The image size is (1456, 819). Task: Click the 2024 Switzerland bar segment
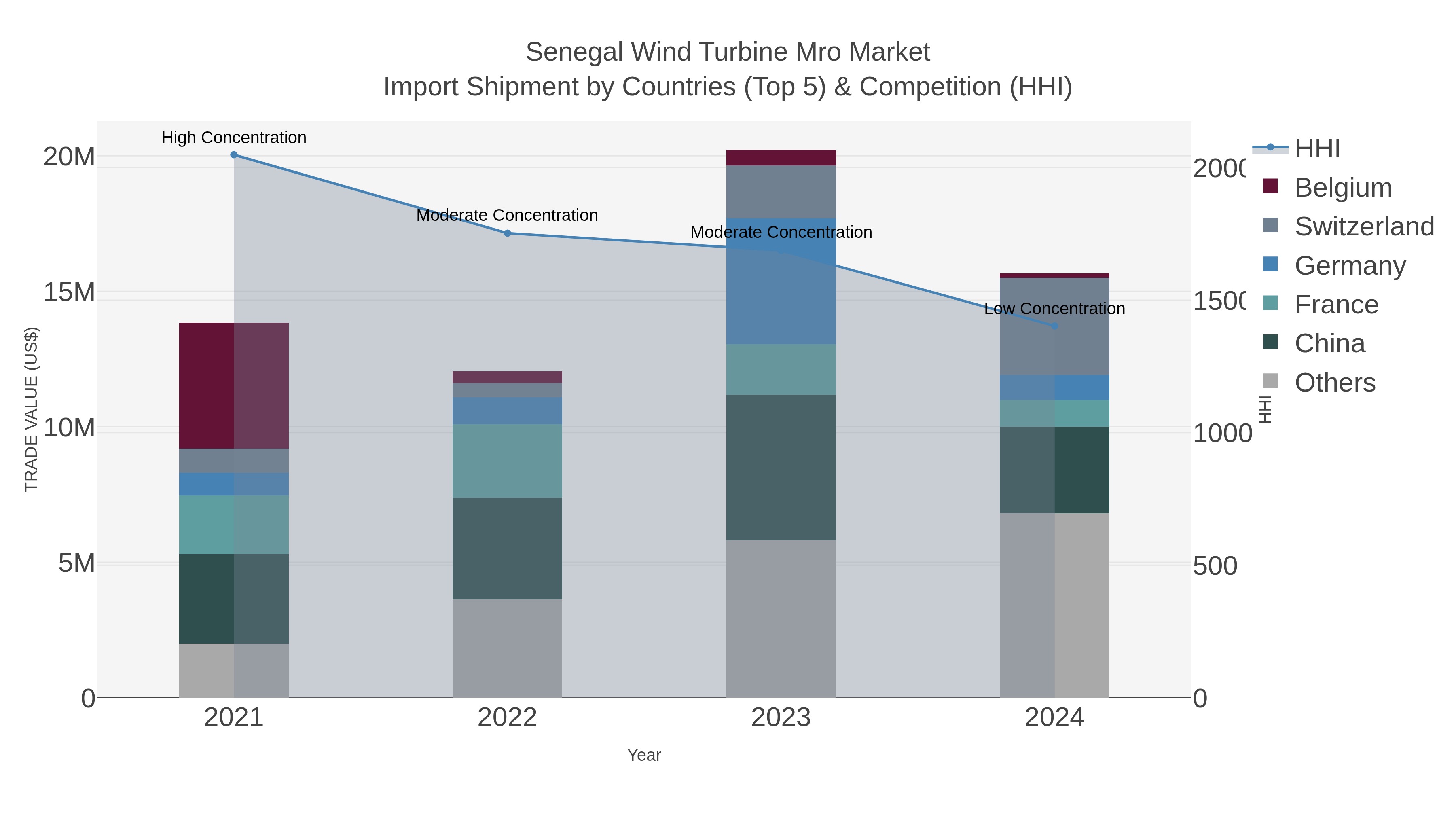coord(1055,327)
